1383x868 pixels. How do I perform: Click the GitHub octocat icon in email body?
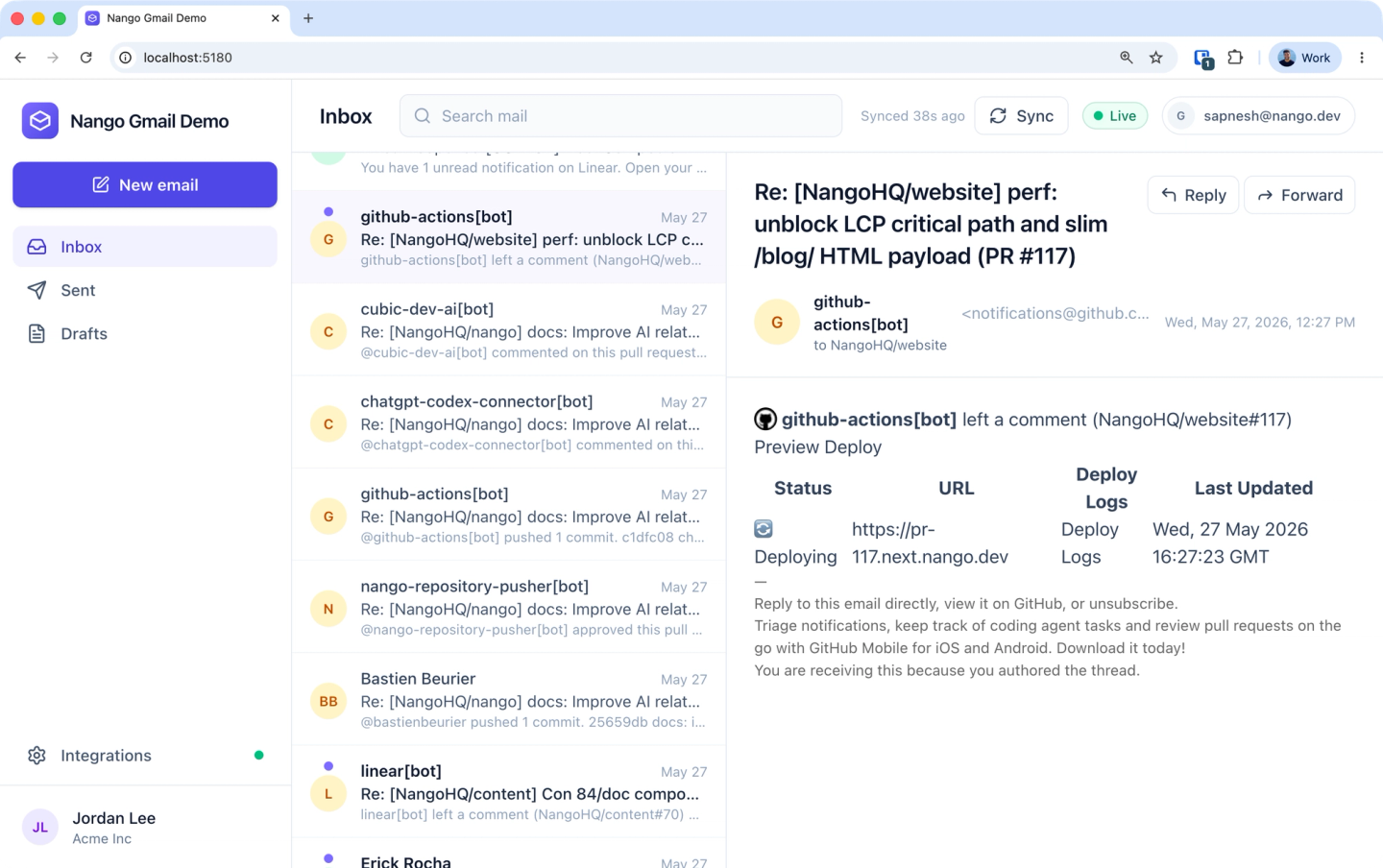pyautogui.click(x=765, y=420)
